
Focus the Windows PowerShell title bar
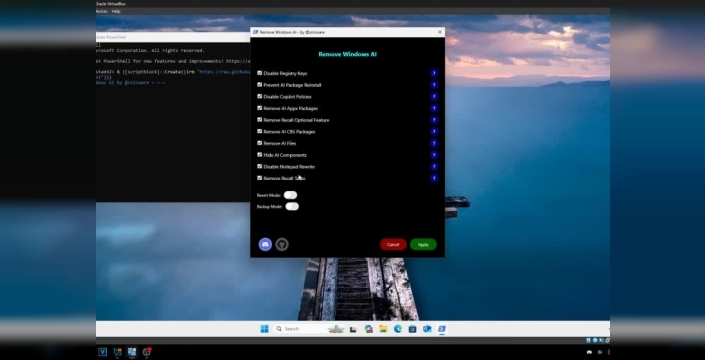pos(173,37)
